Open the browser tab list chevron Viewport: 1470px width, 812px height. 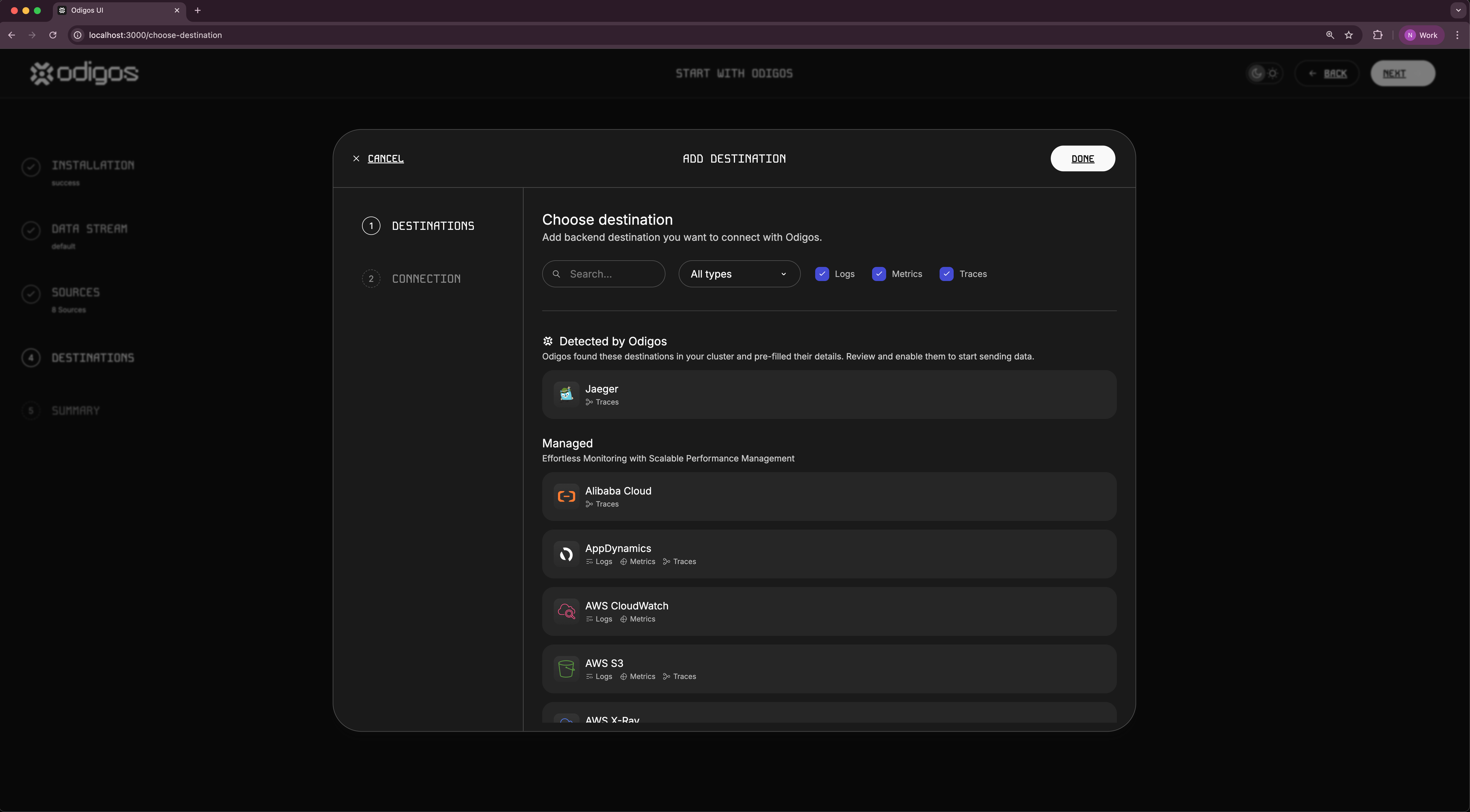tap(1458, 10)
